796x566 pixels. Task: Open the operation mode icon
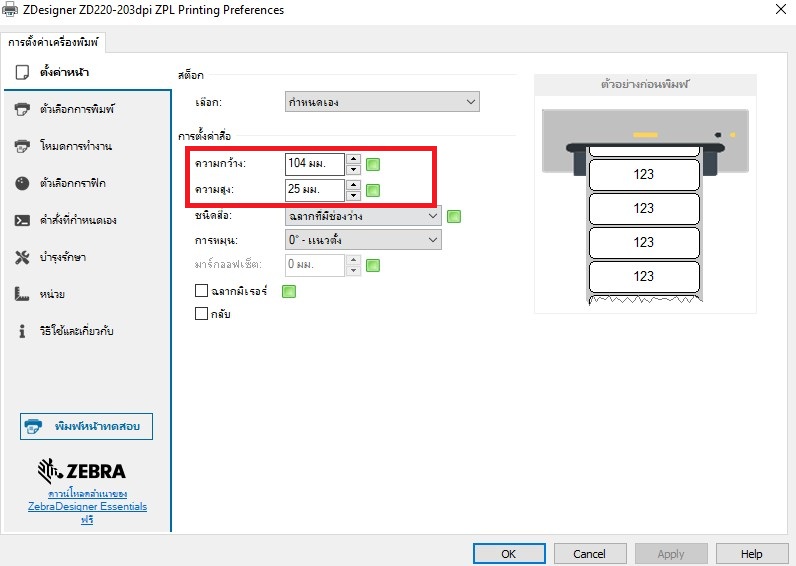coord(22,146)
